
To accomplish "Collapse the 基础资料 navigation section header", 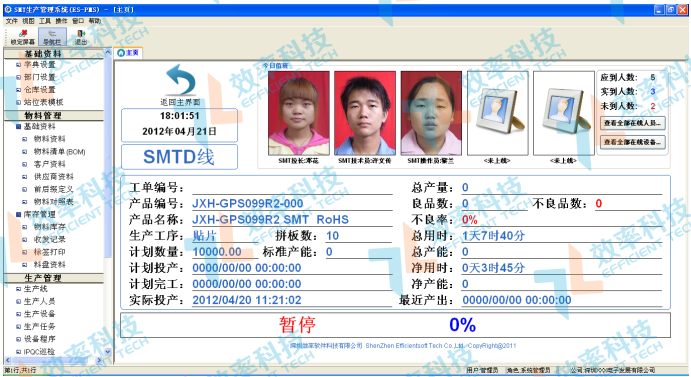I will coord(54,54).
